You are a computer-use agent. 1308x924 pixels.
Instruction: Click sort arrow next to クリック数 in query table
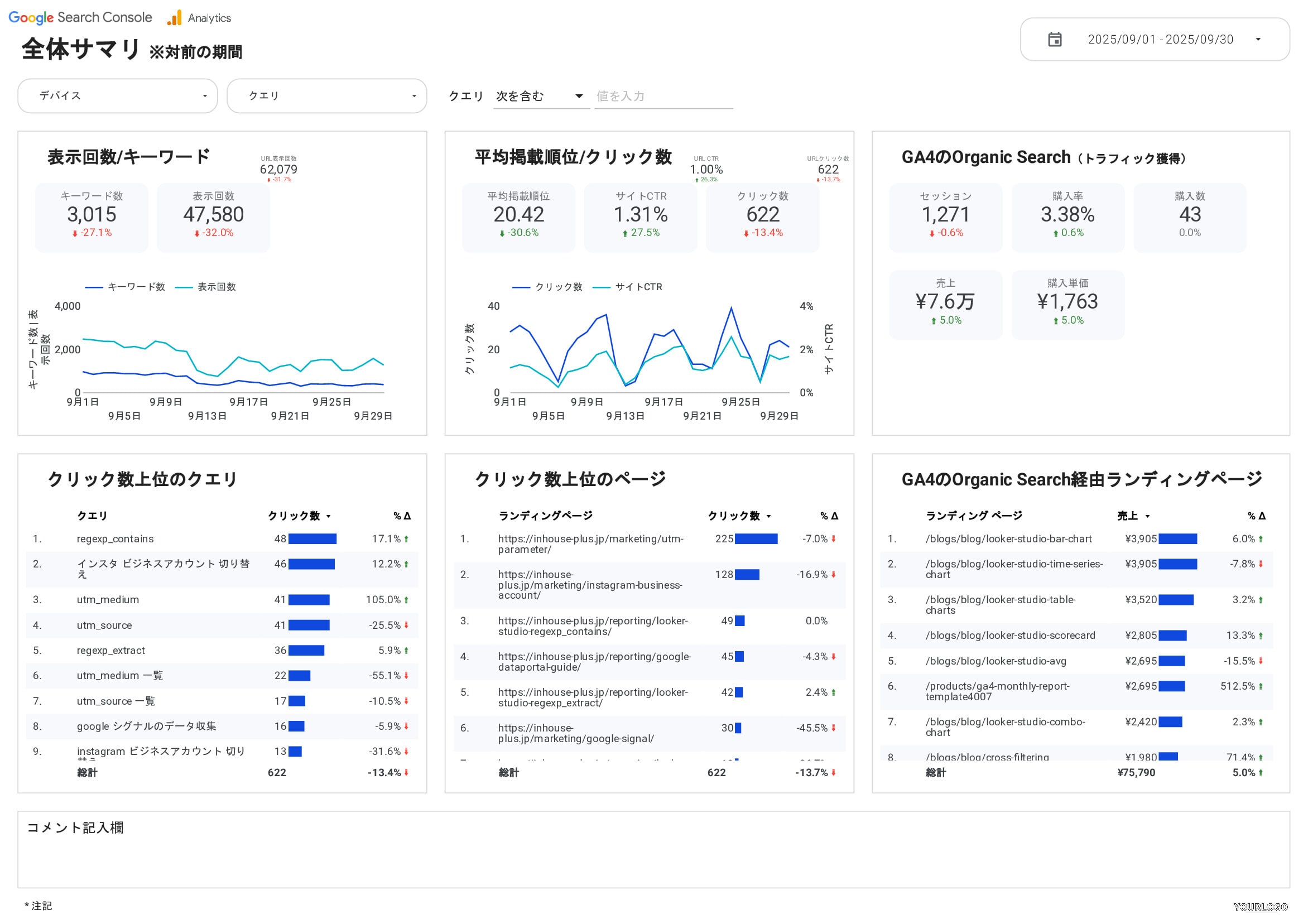(x=329, y=516)
